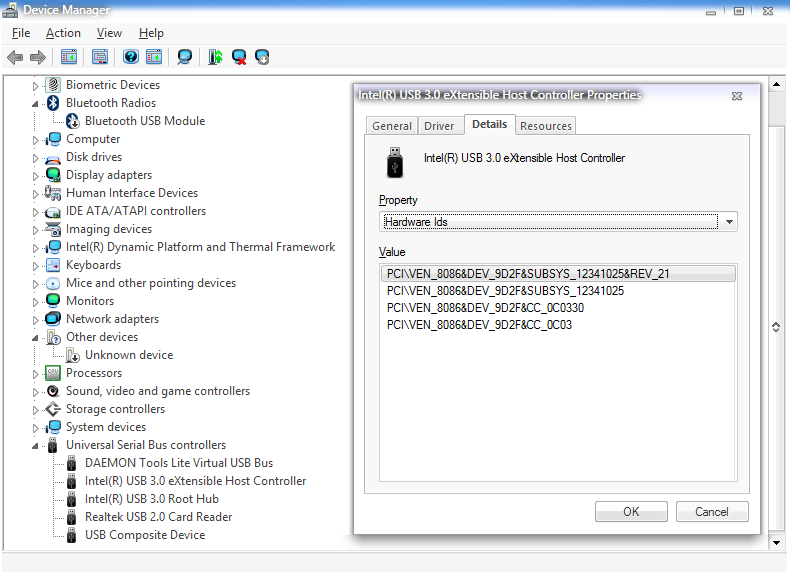Select Intel(R) USB 3.0 Root Hub

click(152, 499)
